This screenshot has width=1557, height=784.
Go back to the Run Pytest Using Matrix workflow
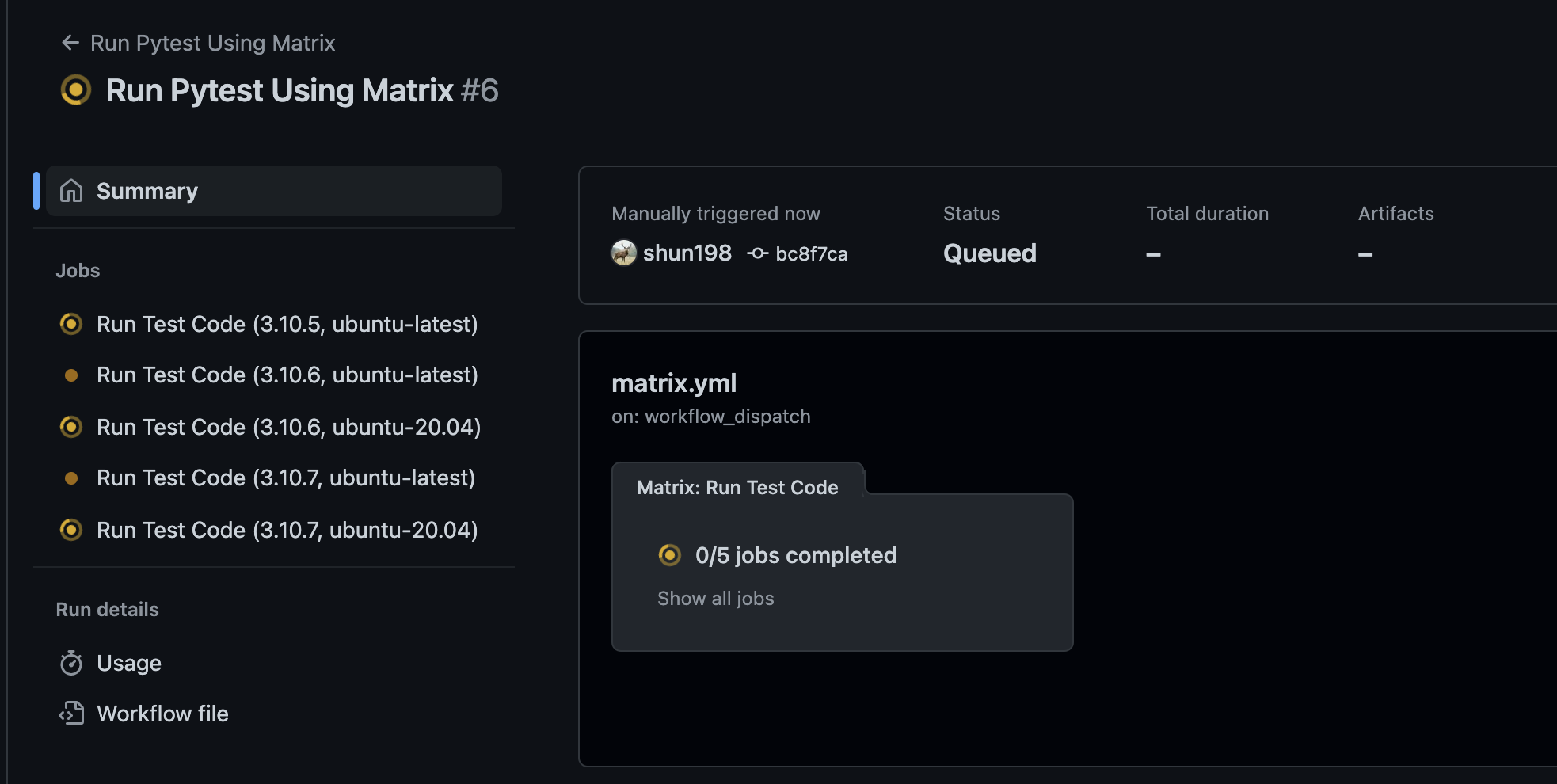(212, 43)
